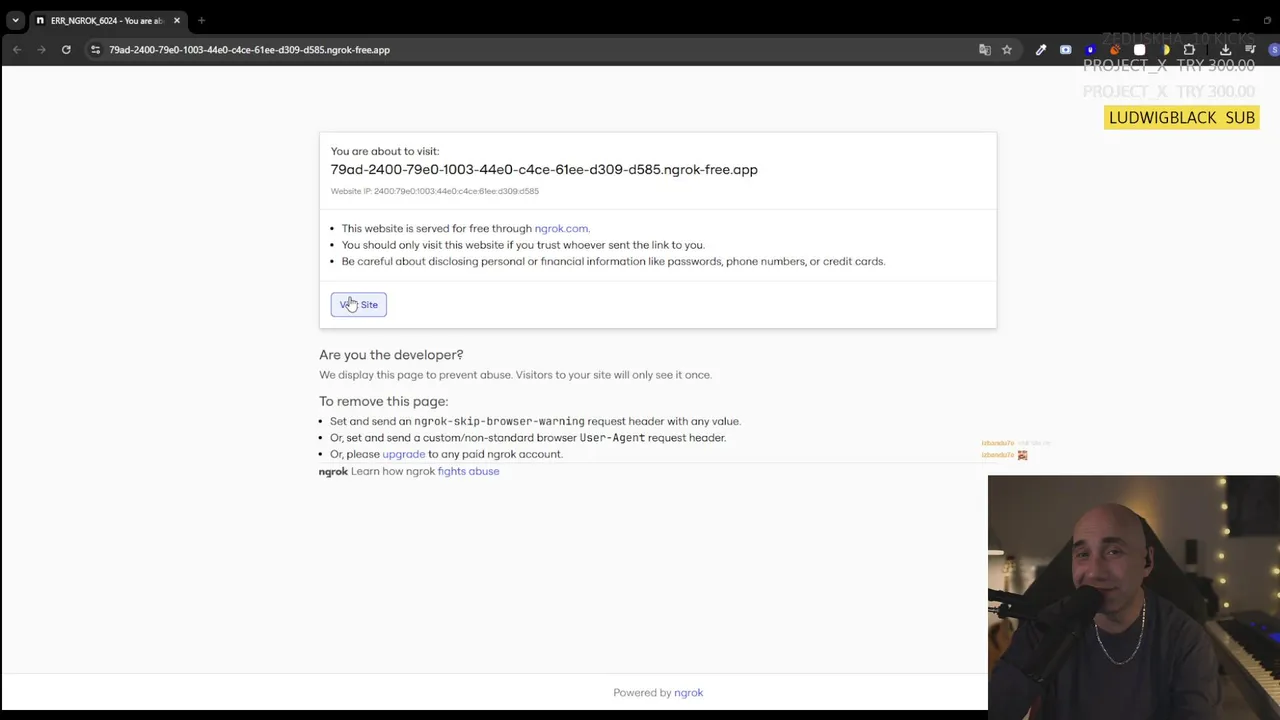The height and width of the screenshot is (720, 1280).
Task: Open the screenshot camera extension
Action: pyautogui.click(x=1066, y=50)
